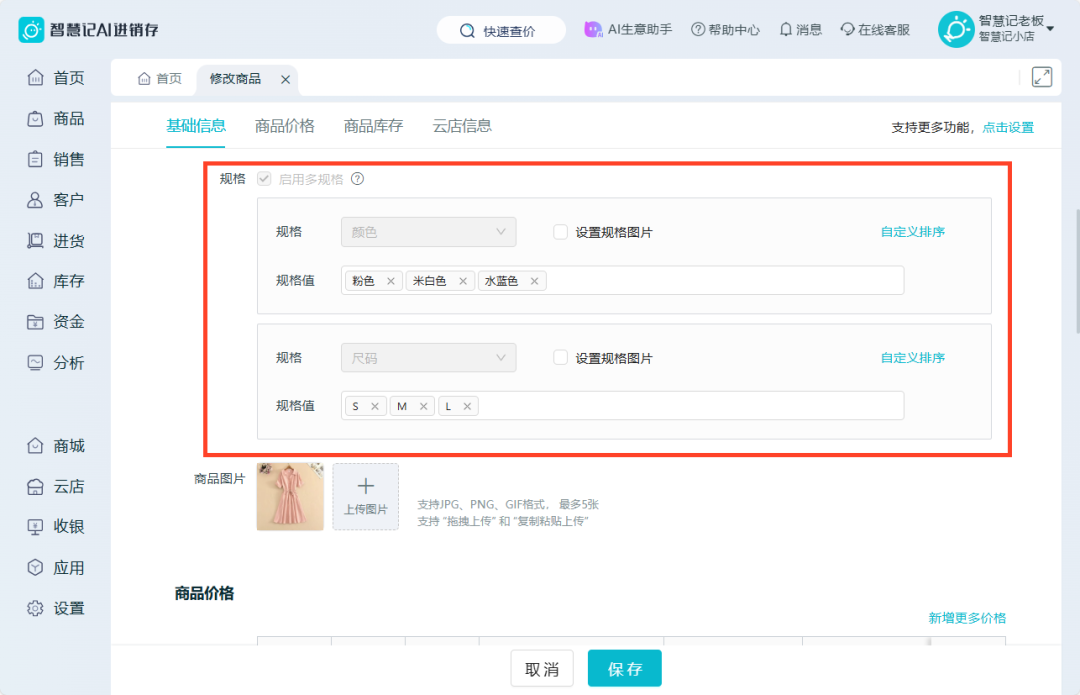Image resolution: width=1080 pixels, height=695 pixels.
Task: Switch to the 首页 page tab
Action: [160, 79]
